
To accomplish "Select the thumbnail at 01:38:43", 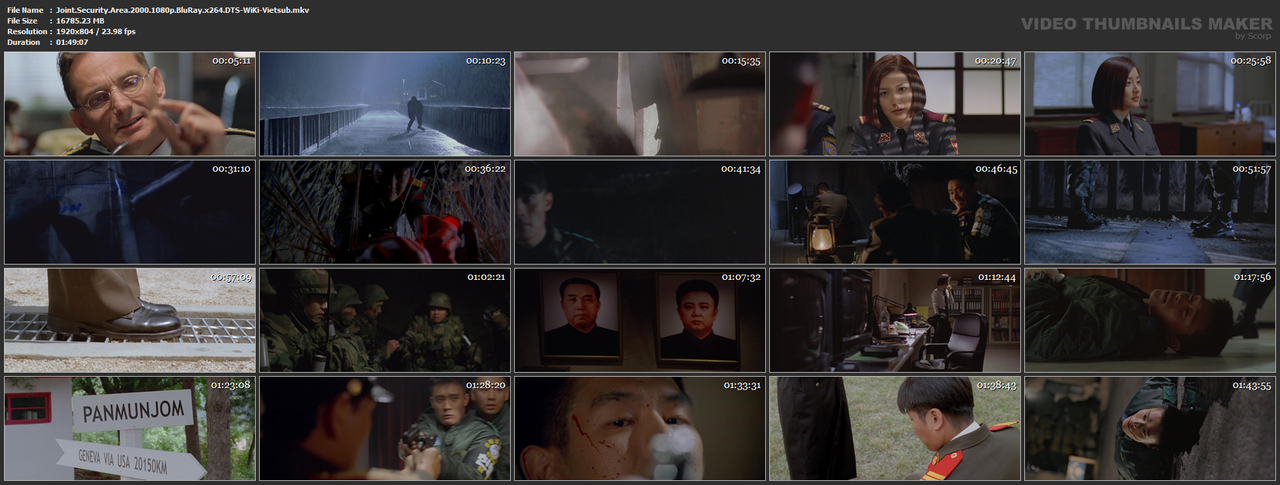I will pos(895,428).
